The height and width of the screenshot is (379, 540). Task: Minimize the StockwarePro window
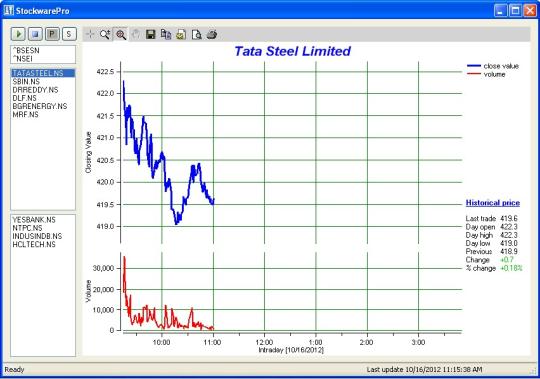[x=500, y=11]
